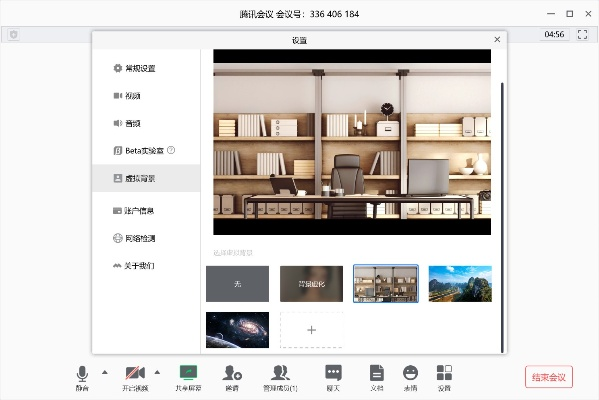Expand the audio options arrow beside microphone
Screen dimensions: 599x400
105,372
